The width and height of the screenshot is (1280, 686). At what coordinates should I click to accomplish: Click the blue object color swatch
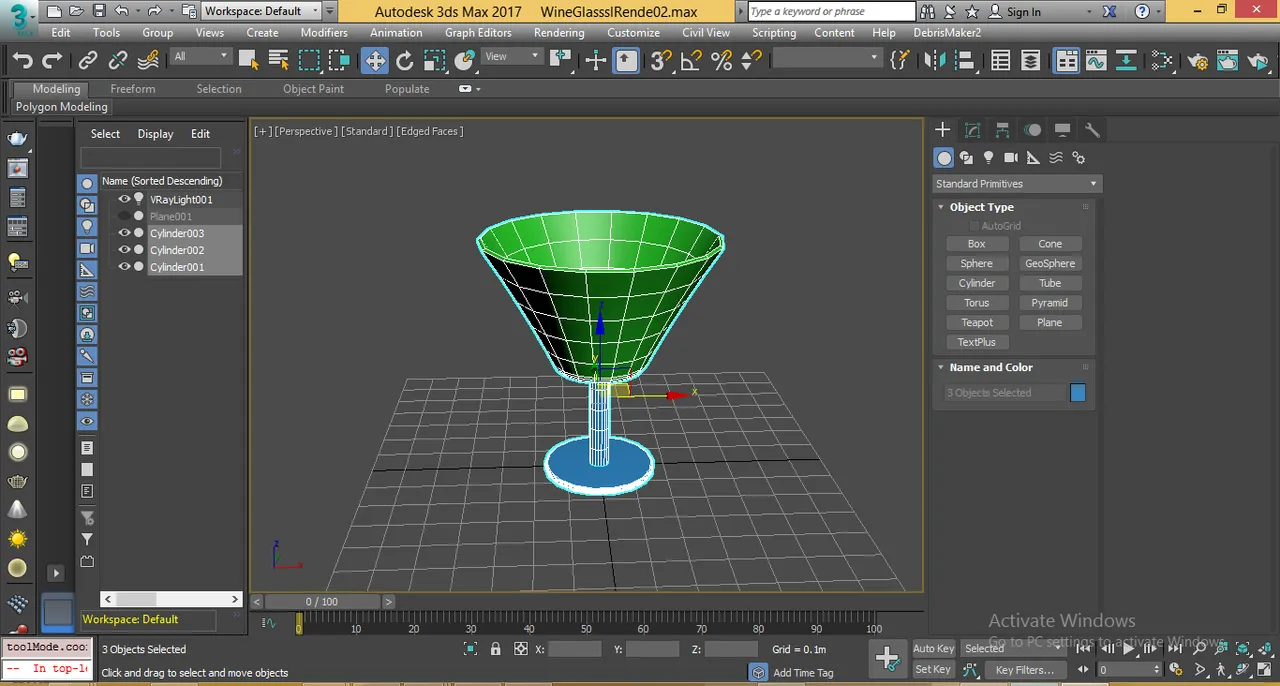point(1078,393)
